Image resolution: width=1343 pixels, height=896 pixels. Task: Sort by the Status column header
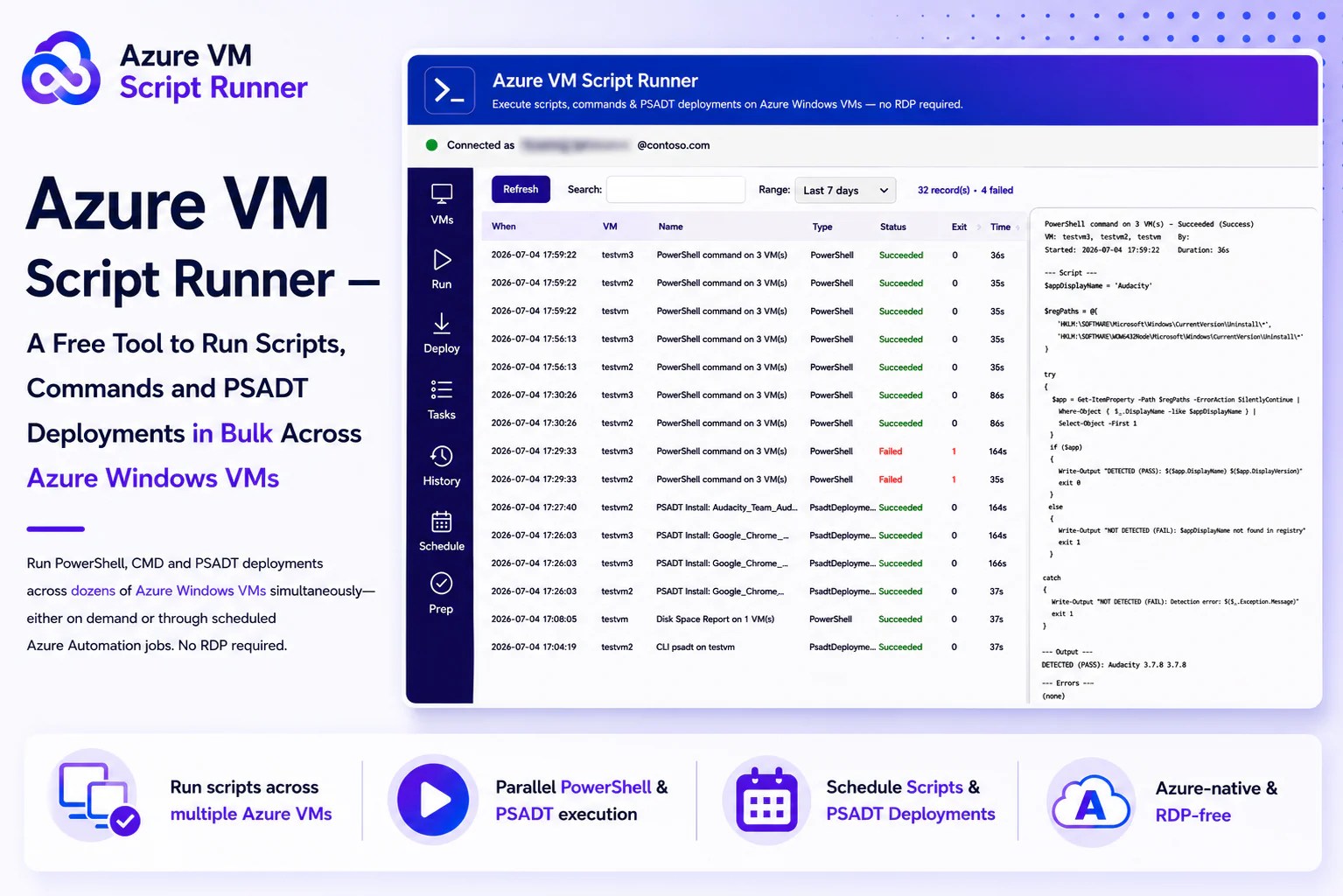tap(893, 227)
